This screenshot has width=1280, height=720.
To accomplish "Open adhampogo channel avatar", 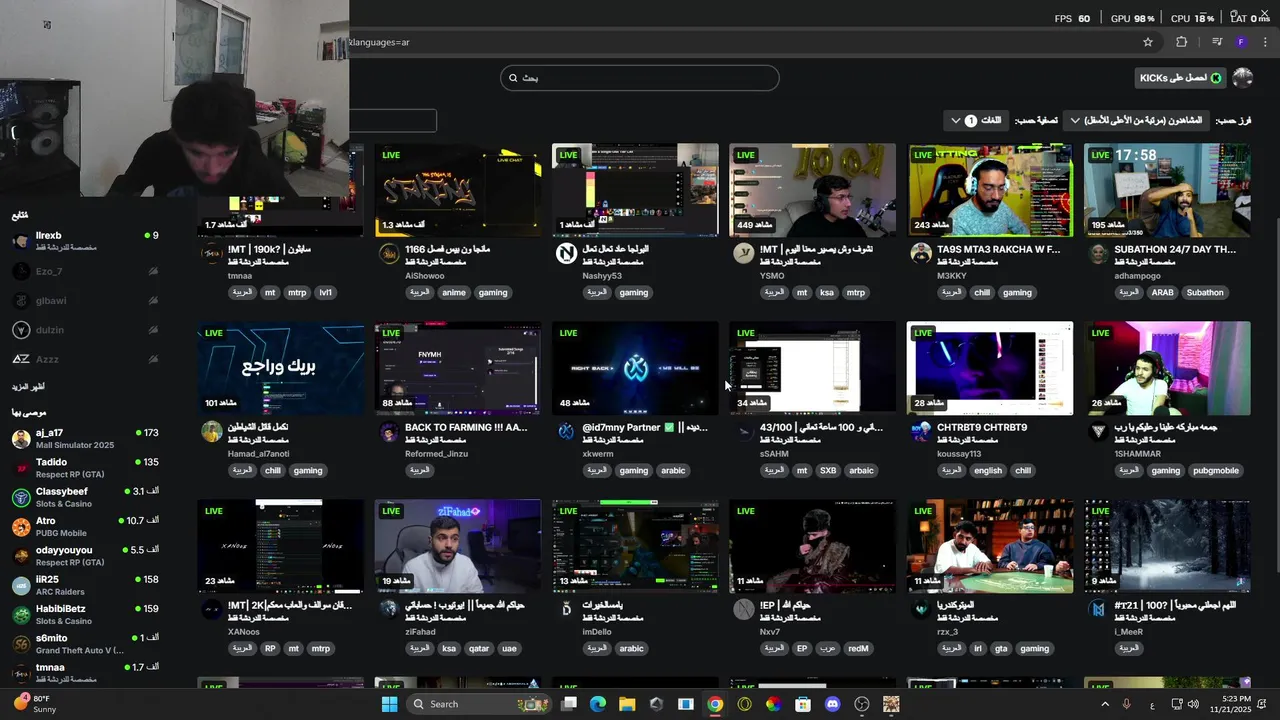I will (x=1098, y=254).
